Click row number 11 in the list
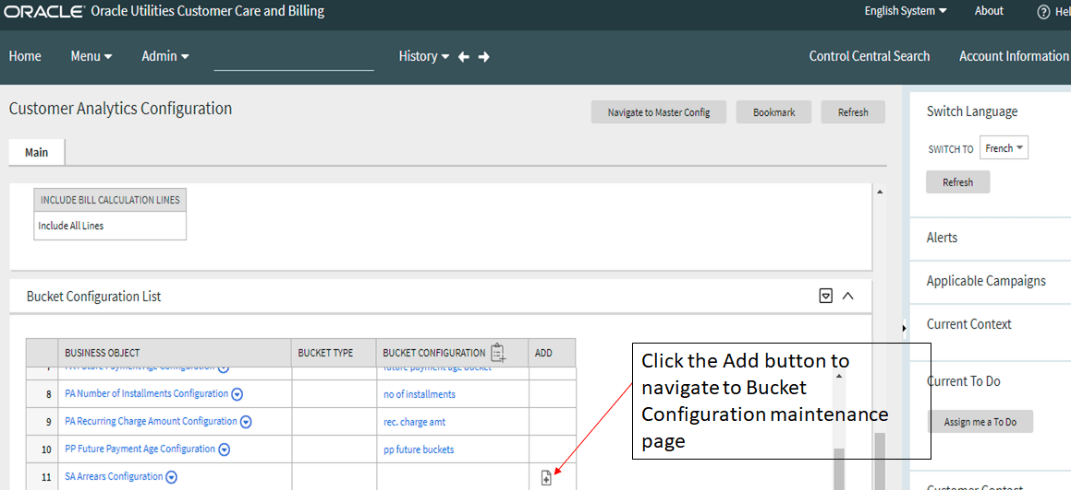Screen dimensions: 1071x490 tap(46, 477)
